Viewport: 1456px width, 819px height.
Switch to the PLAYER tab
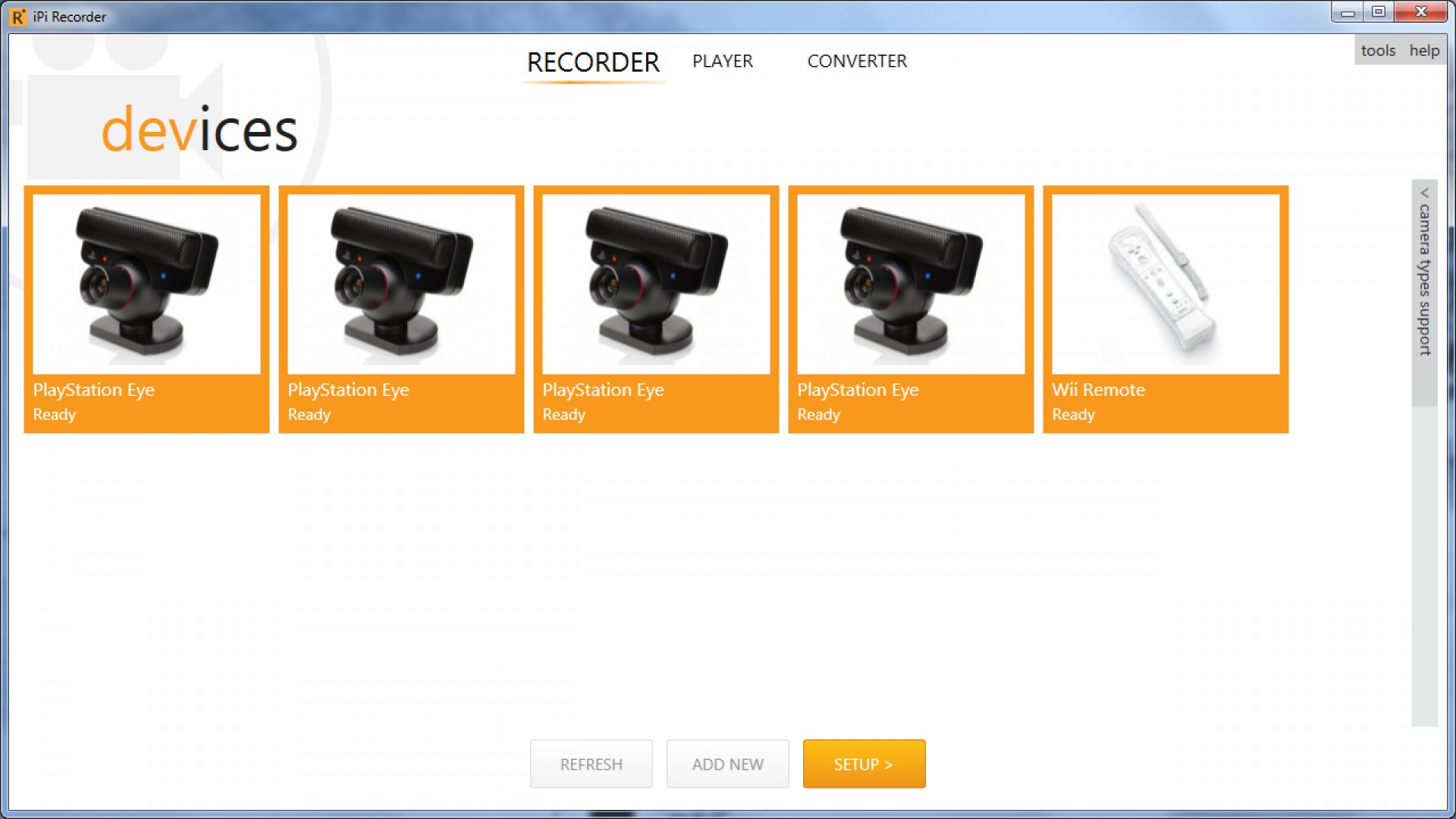(722, 61)
